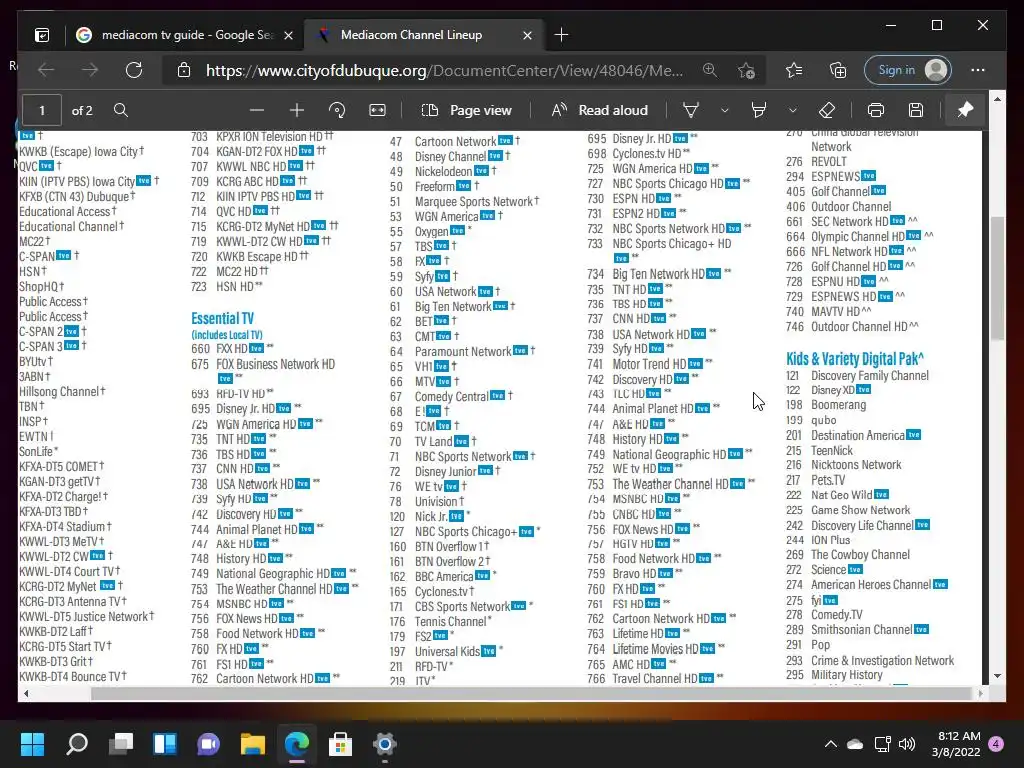Screen dimensions: 1024x768
Task: Click the vertical scrollbar thumb
Action: click(997, 278)
